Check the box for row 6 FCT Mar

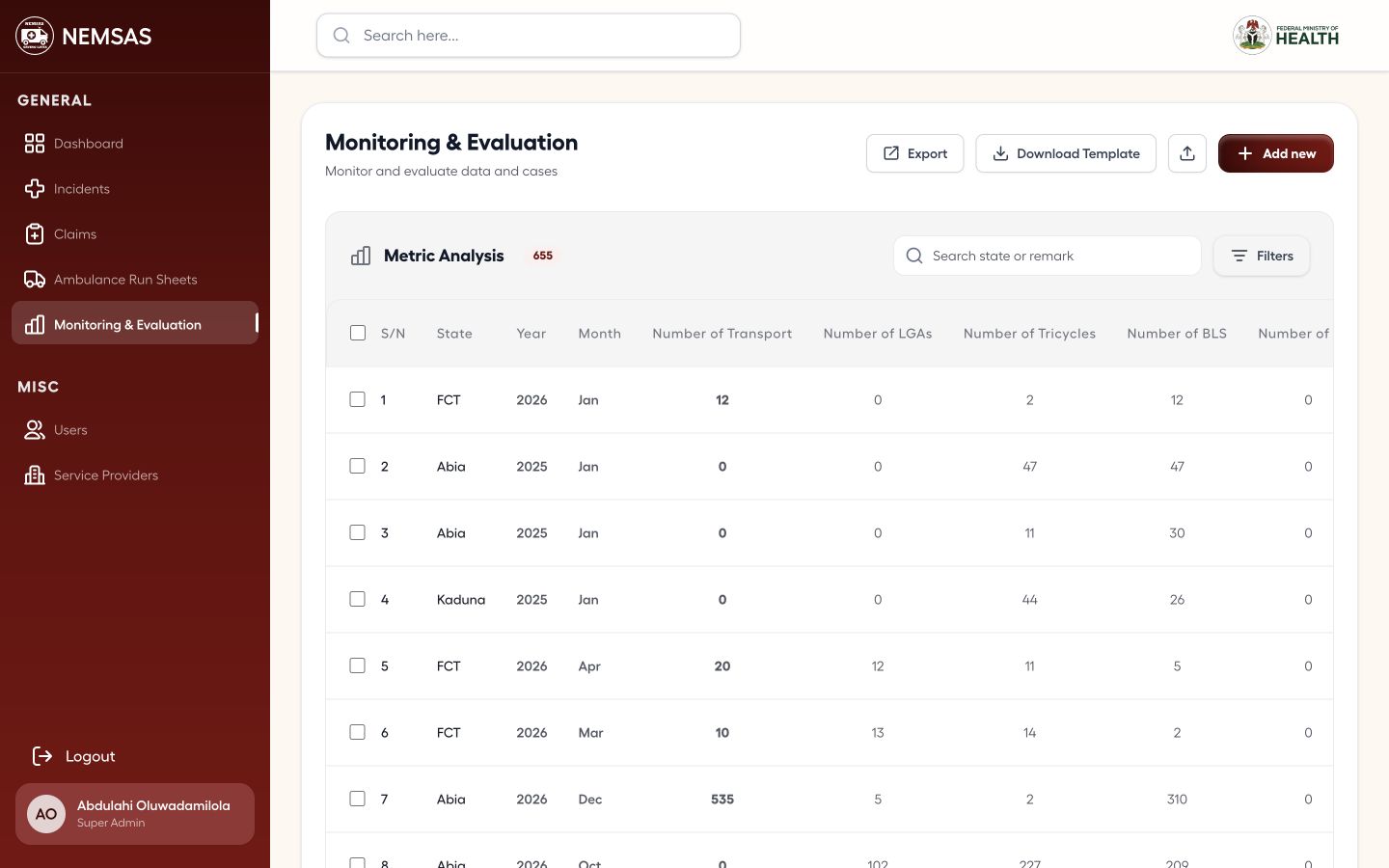(x=358, y=732)
